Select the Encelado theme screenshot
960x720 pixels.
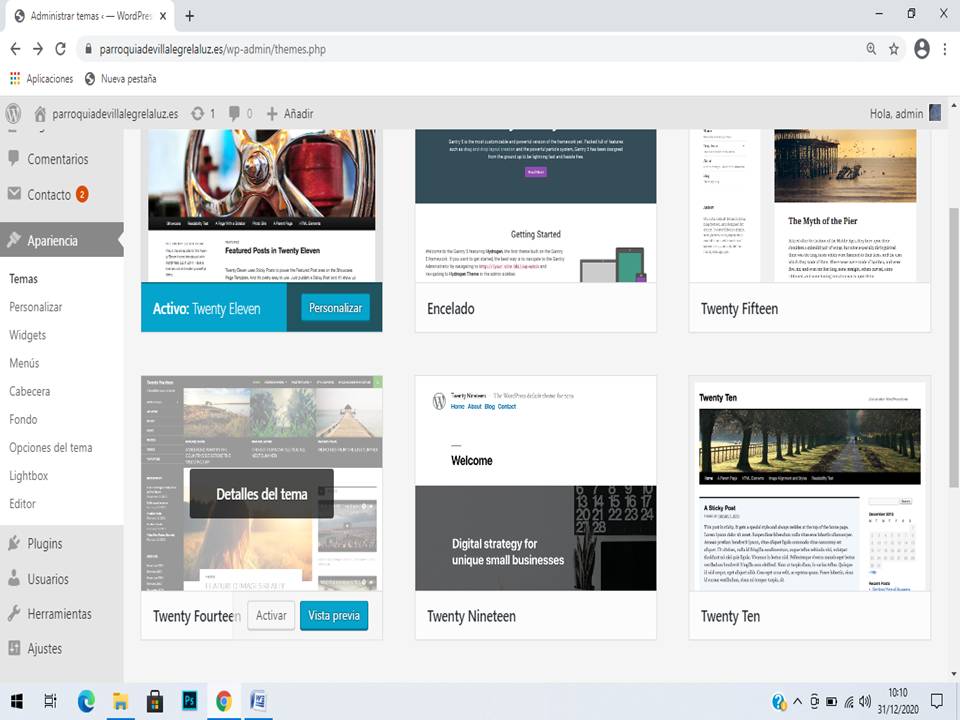click(x=536, y=206)
